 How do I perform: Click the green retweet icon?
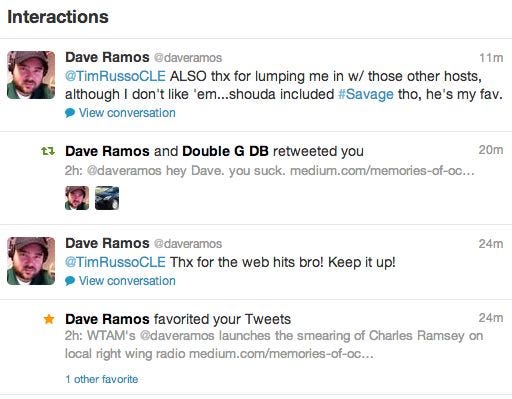[x=48, y=152]
